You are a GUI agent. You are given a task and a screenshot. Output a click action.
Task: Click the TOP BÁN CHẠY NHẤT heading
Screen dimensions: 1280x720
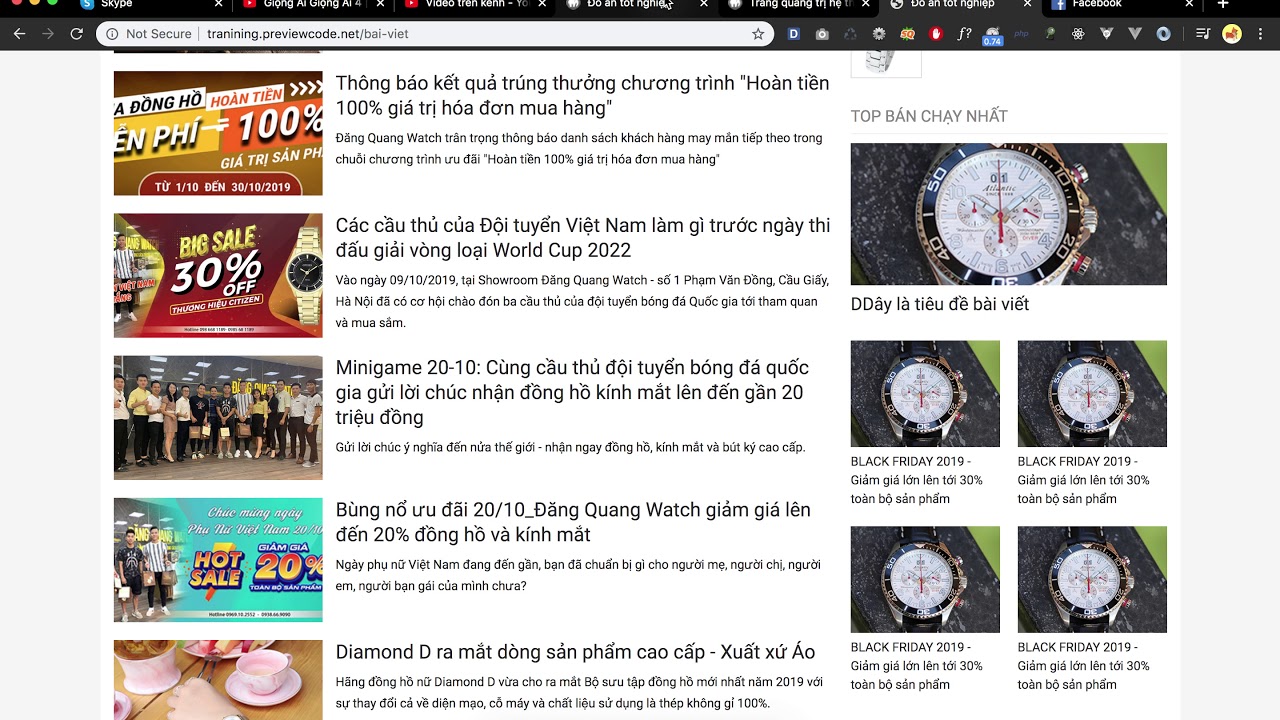click(929, 116)
